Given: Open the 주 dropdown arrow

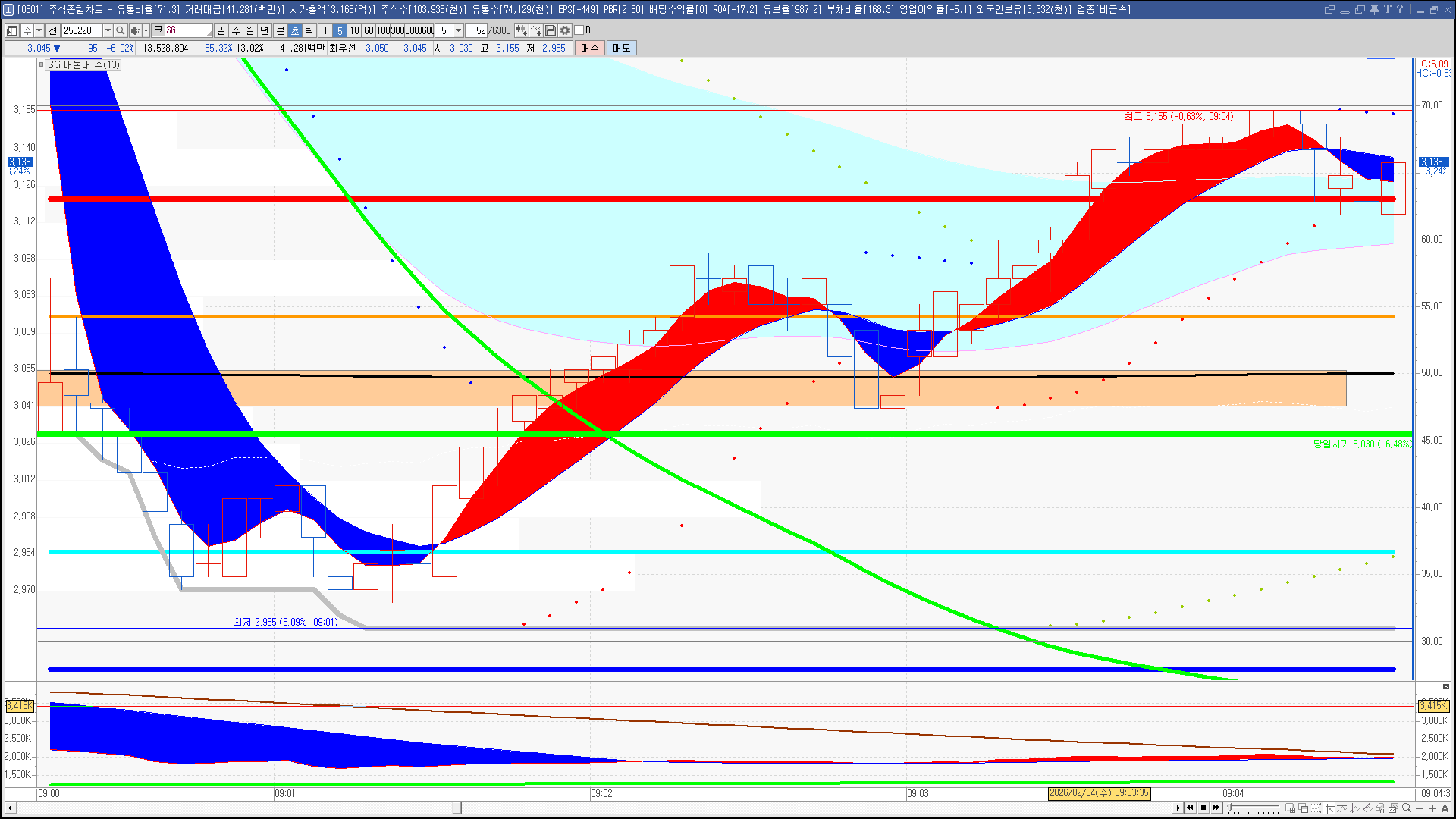Looking at the screenshot, I should 39,30.
